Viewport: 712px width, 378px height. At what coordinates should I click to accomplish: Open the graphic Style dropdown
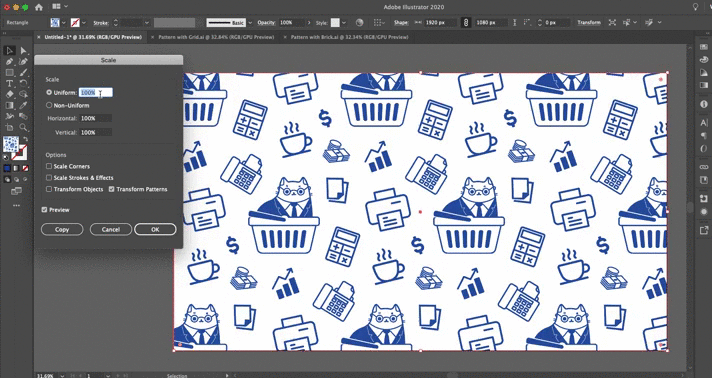coord(344,22)
